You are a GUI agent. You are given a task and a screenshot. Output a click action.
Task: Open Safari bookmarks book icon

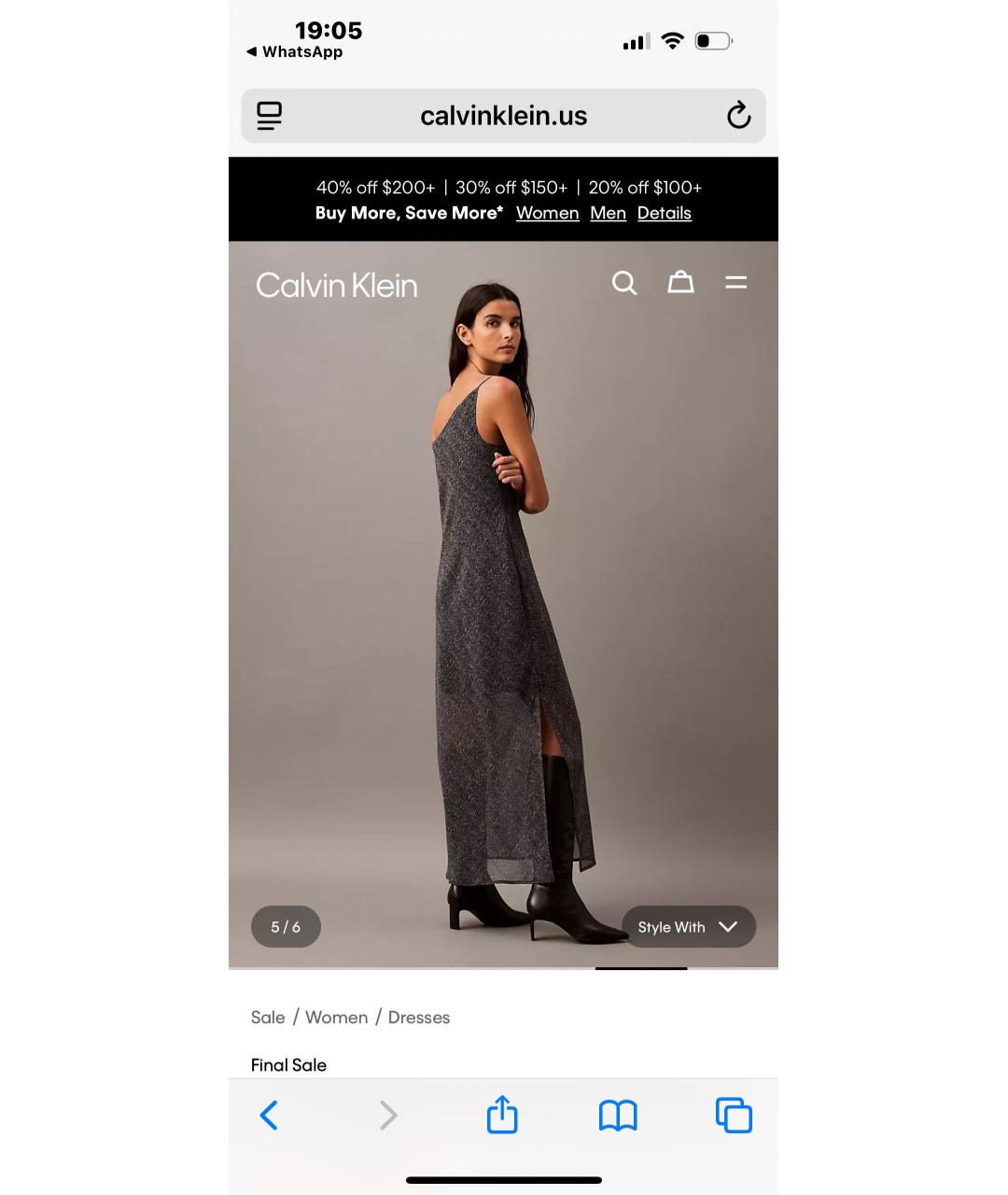(618, 1116)
